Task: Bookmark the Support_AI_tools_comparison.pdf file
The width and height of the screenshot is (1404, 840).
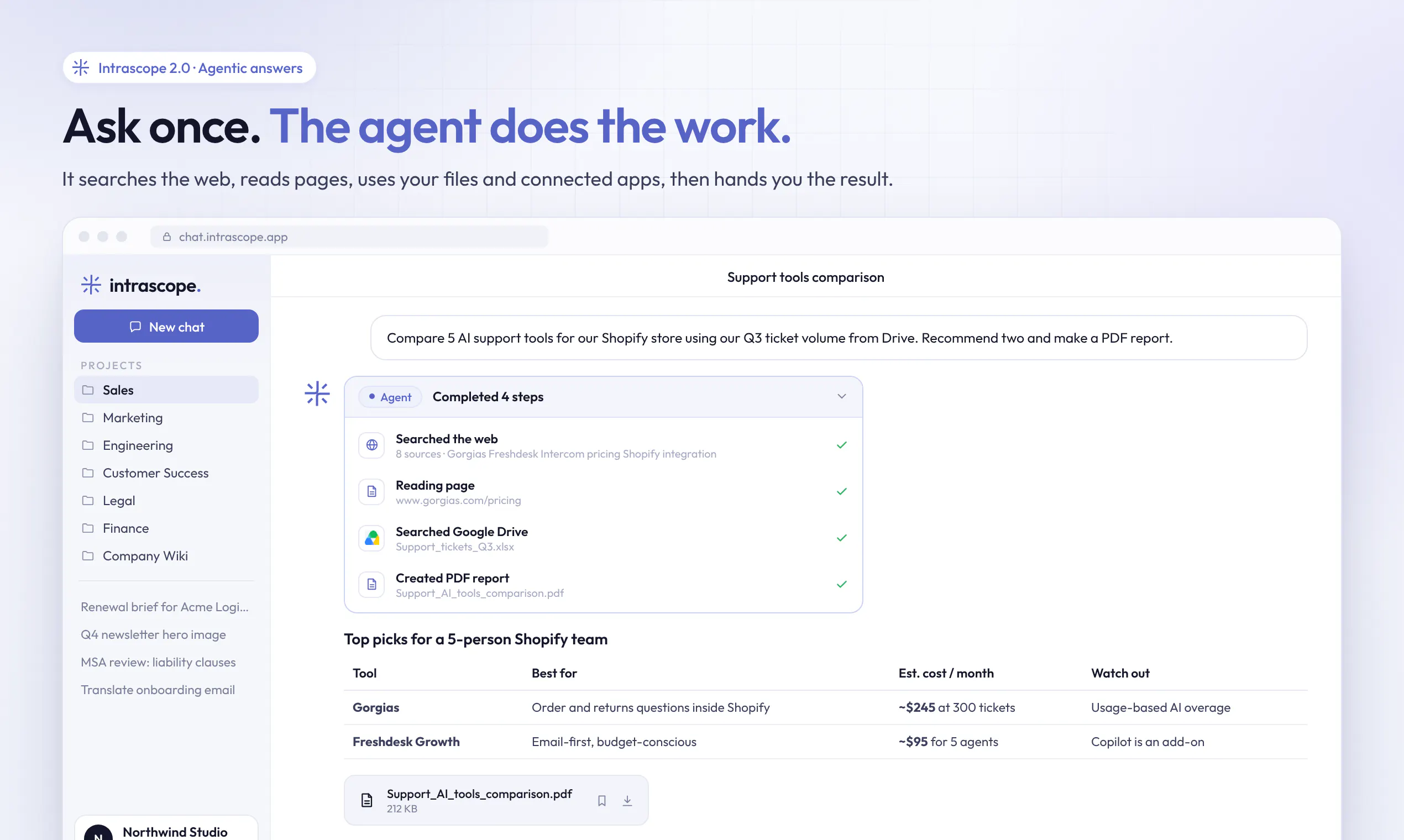Action: (x=602, y=801)
